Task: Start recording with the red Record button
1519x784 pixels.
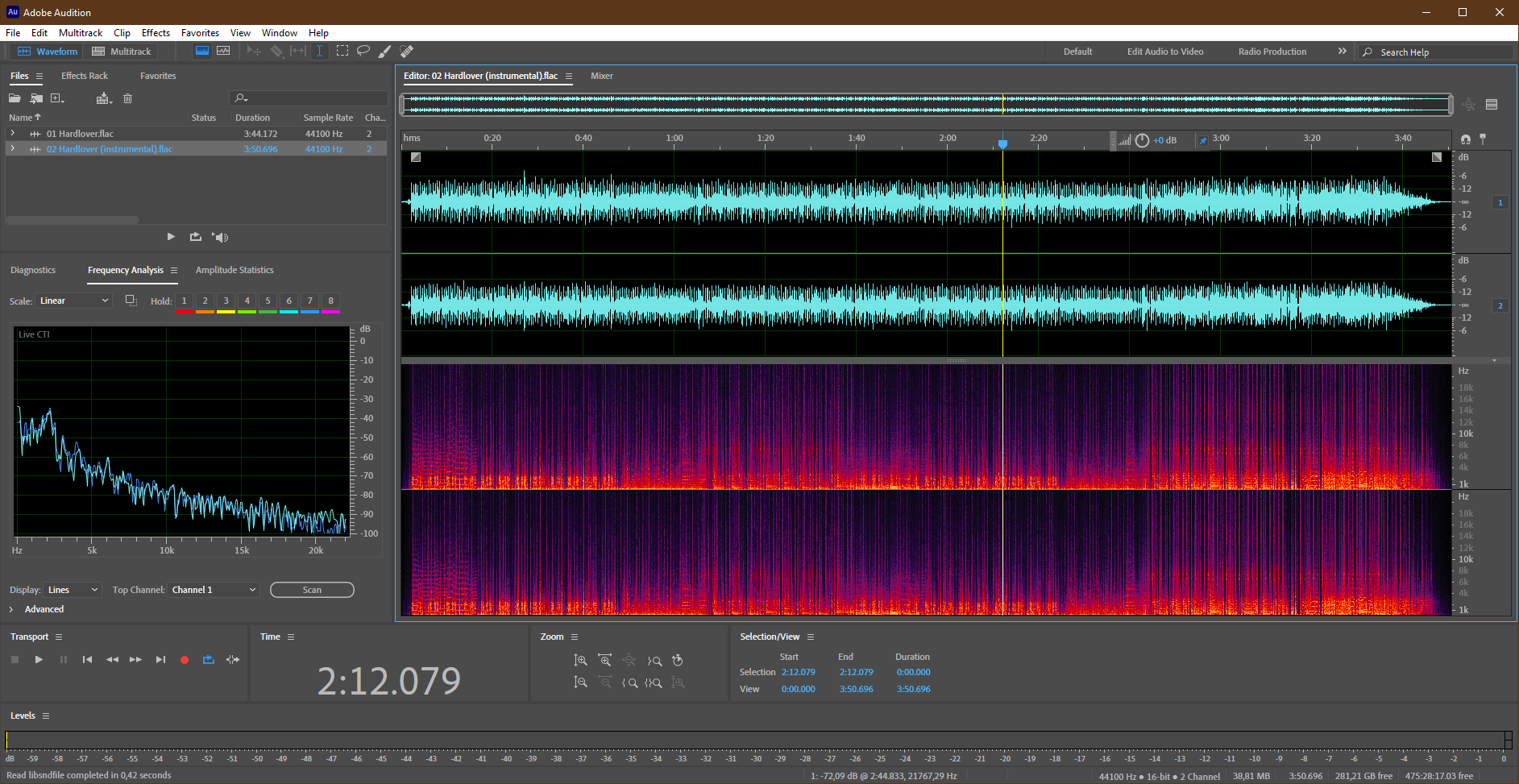Action: 184,659
